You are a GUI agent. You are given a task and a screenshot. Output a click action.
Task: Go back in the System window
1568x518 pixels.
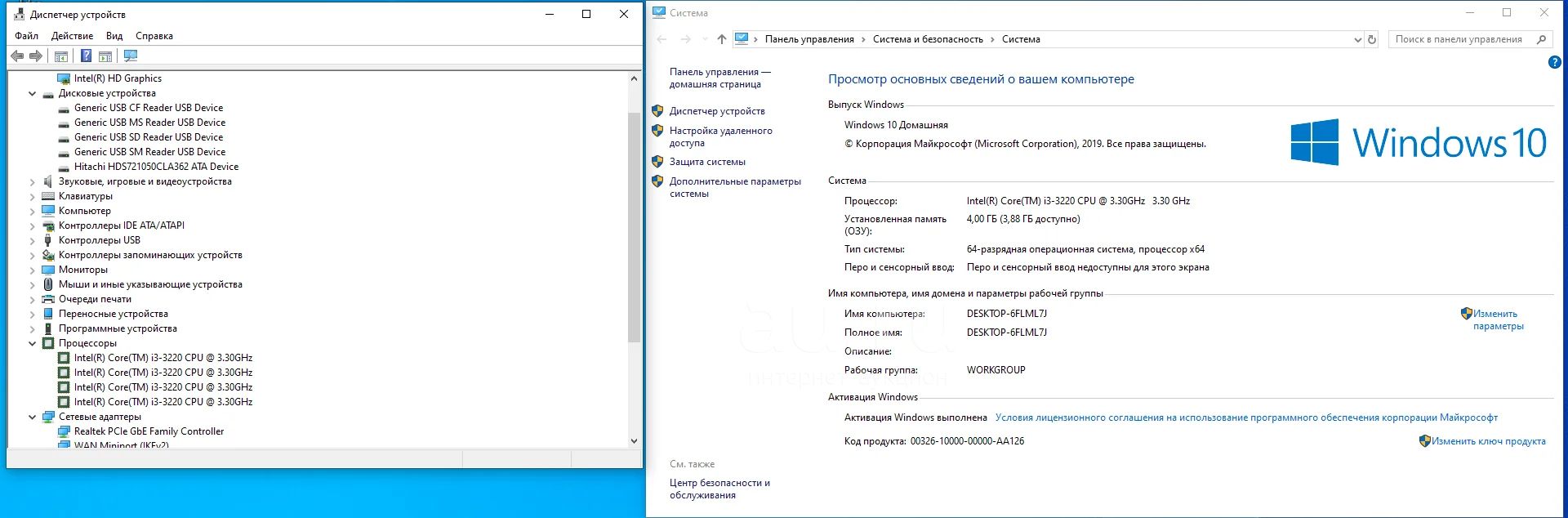[x=662, y=39]
